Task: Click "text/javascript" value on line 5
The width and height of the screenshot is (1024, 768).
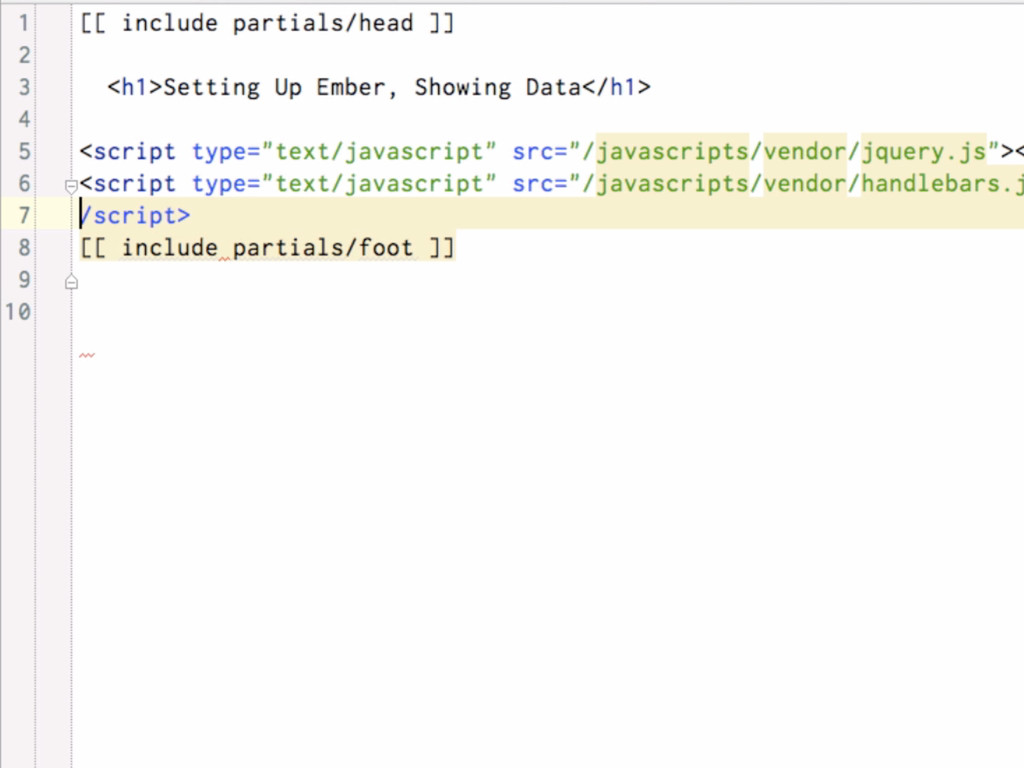Action: pos(379,152)
